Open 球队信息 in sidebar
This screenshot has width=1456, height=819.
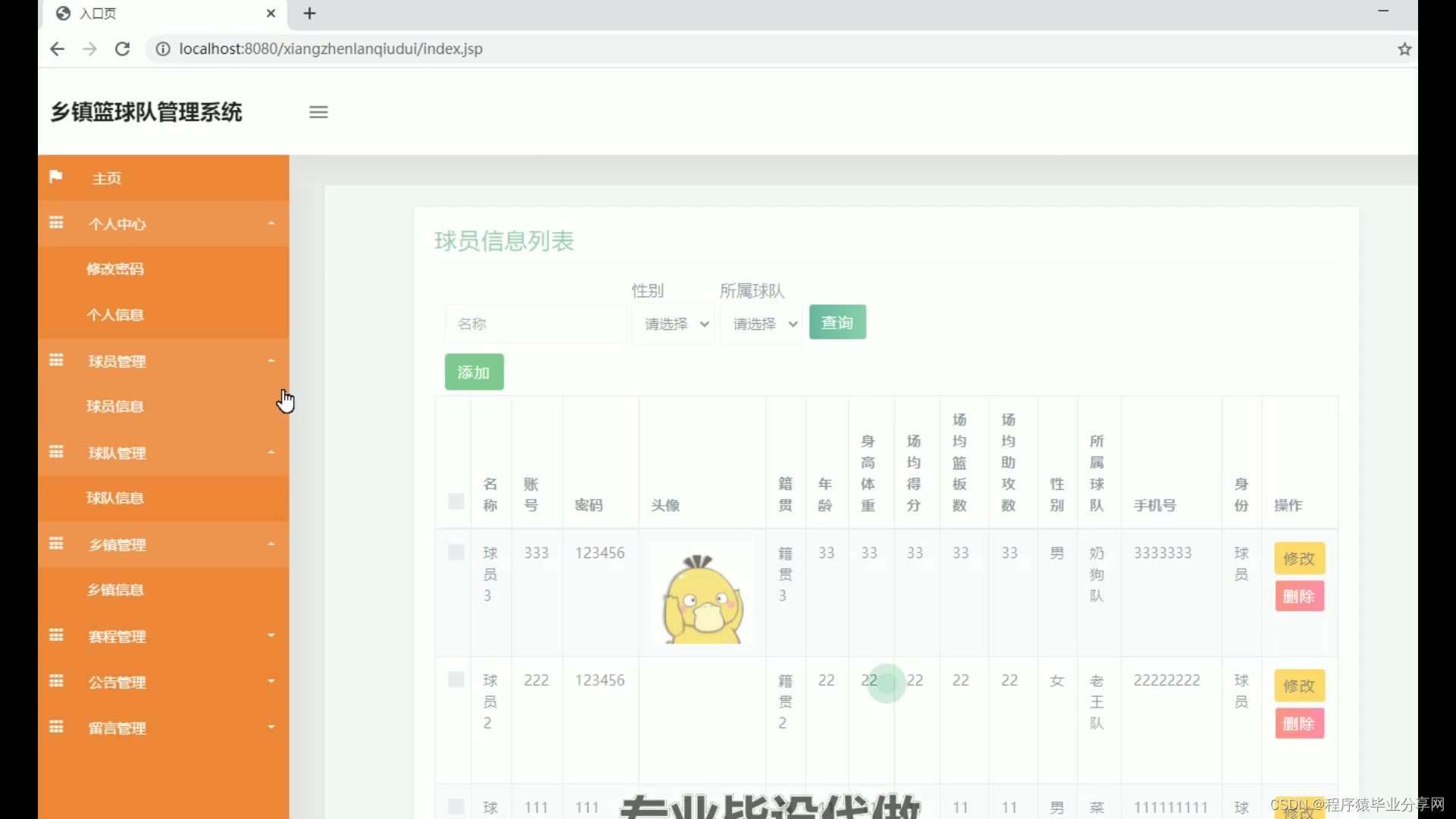(x=115, y=498)
